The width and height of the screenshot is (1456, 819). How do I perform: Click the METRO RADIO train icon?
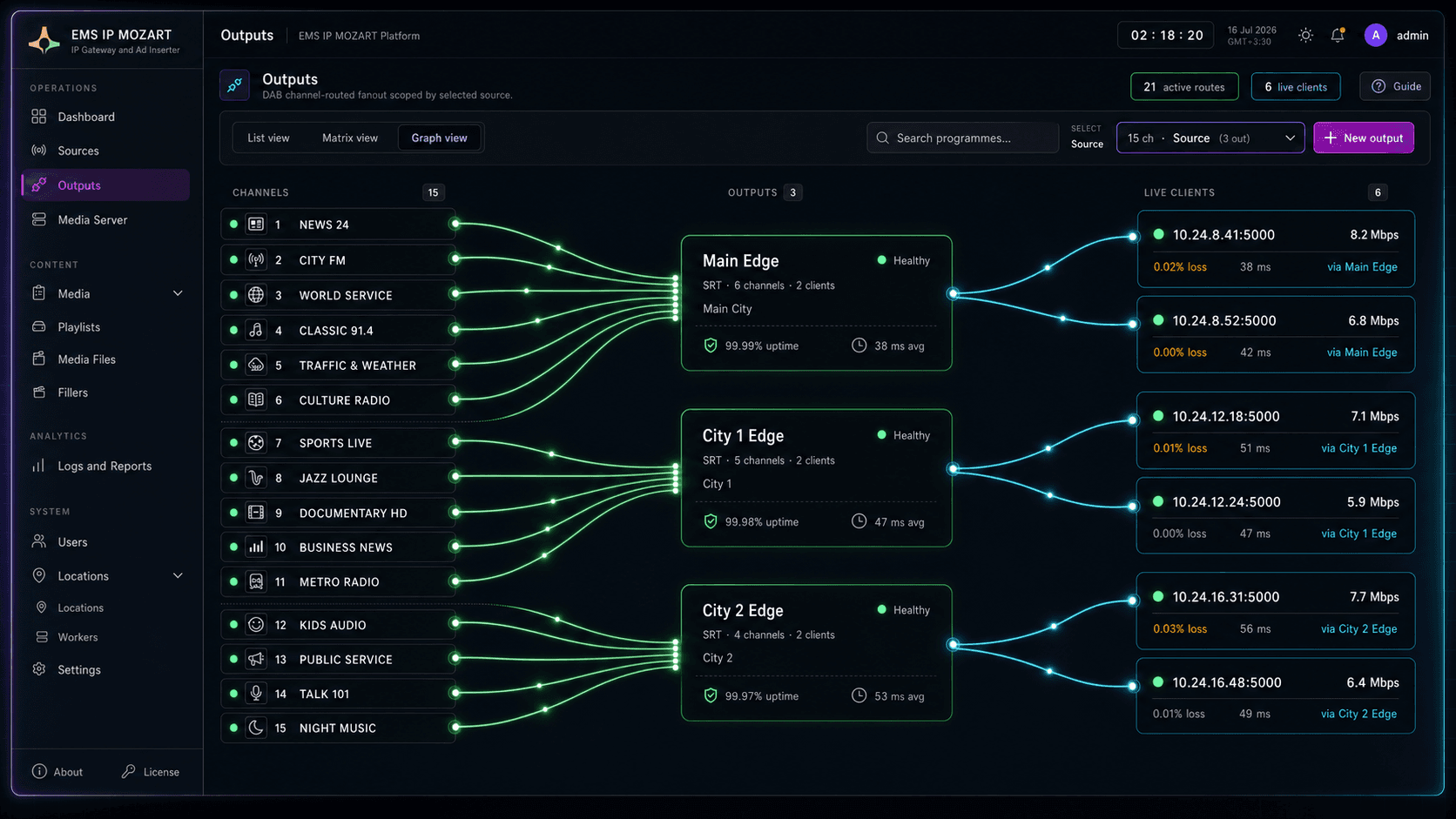(256, 582)
